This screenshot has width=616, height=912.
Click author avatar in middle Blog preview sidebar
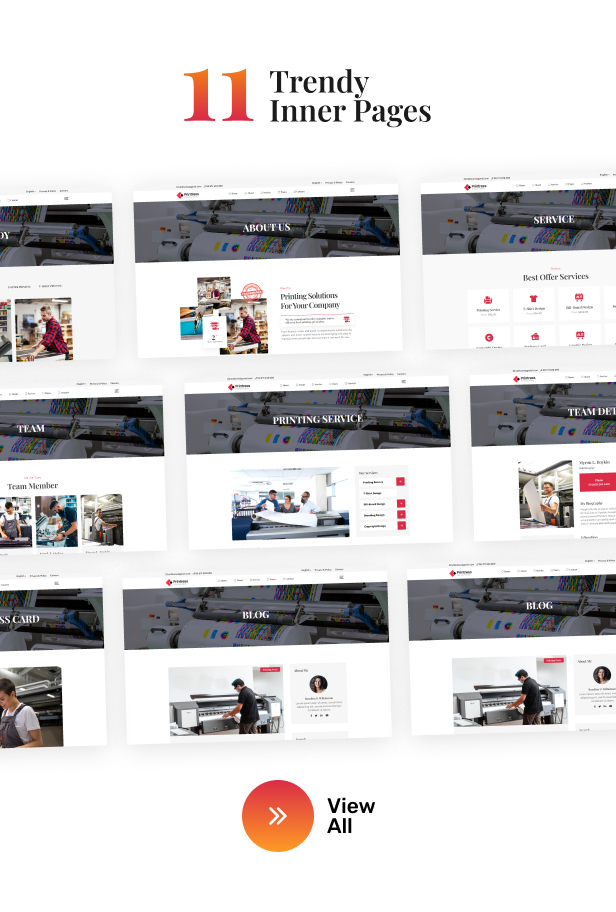pos(319,684)
